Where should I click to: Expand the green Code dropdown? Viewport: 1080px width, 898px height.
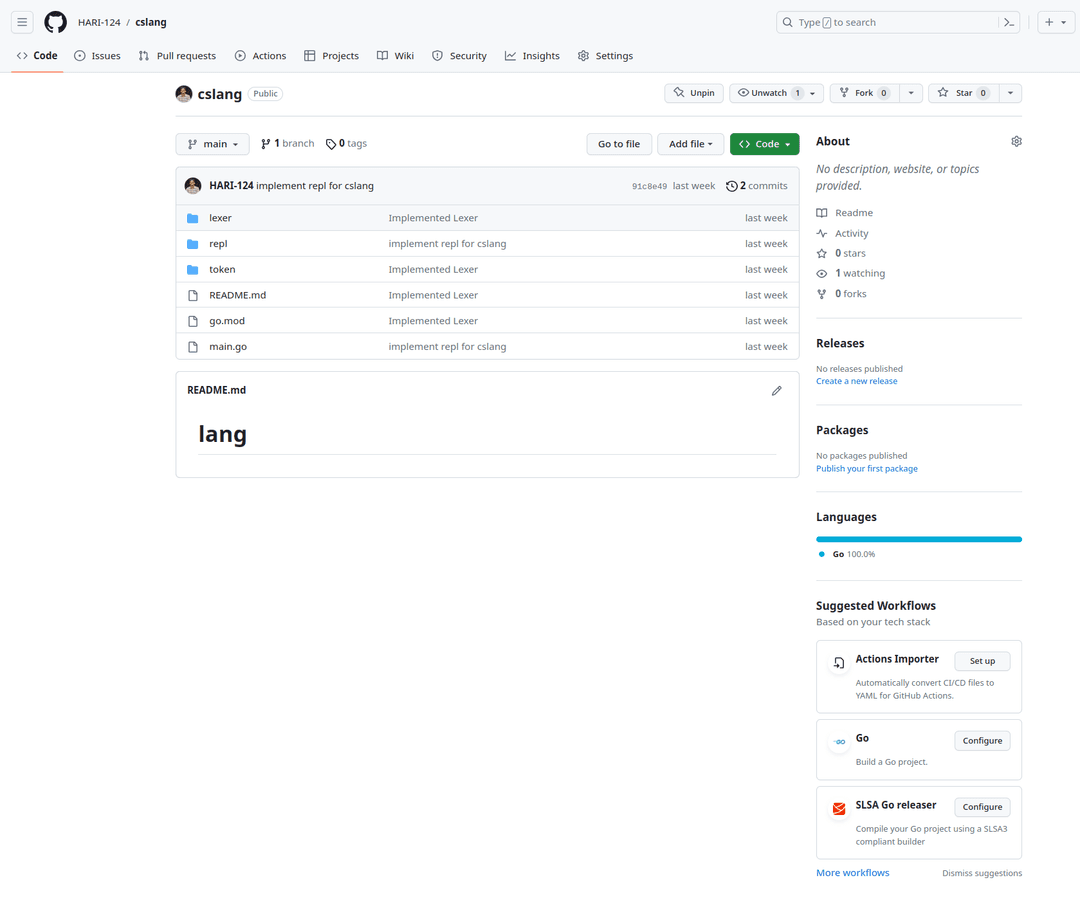pyautogui.click(x=764, y=144)
